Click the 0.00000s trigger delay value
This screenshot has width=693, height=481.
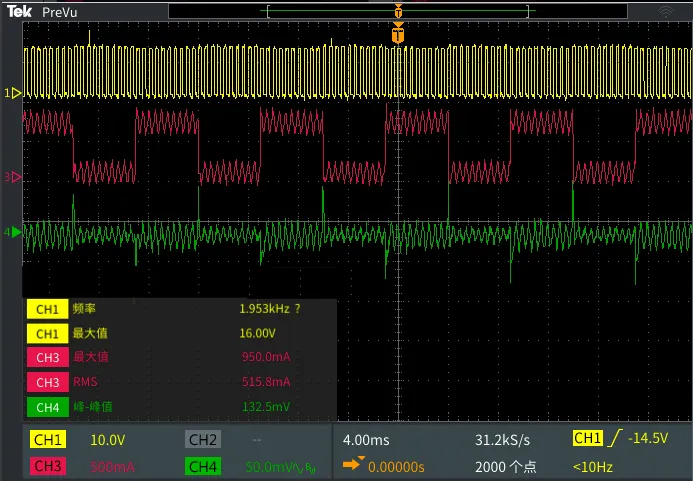pos(396,467)
